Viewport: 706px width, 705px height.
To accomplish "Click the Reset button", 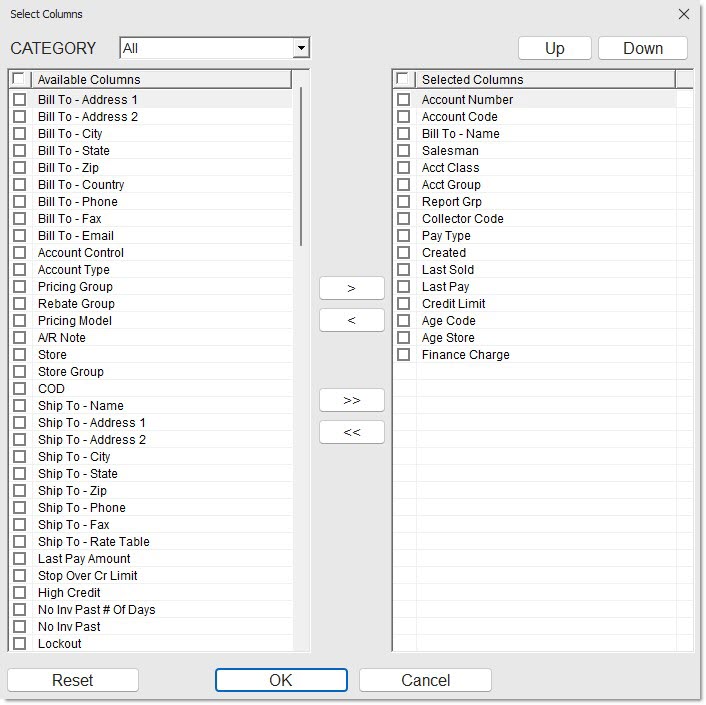I will 73,680.
